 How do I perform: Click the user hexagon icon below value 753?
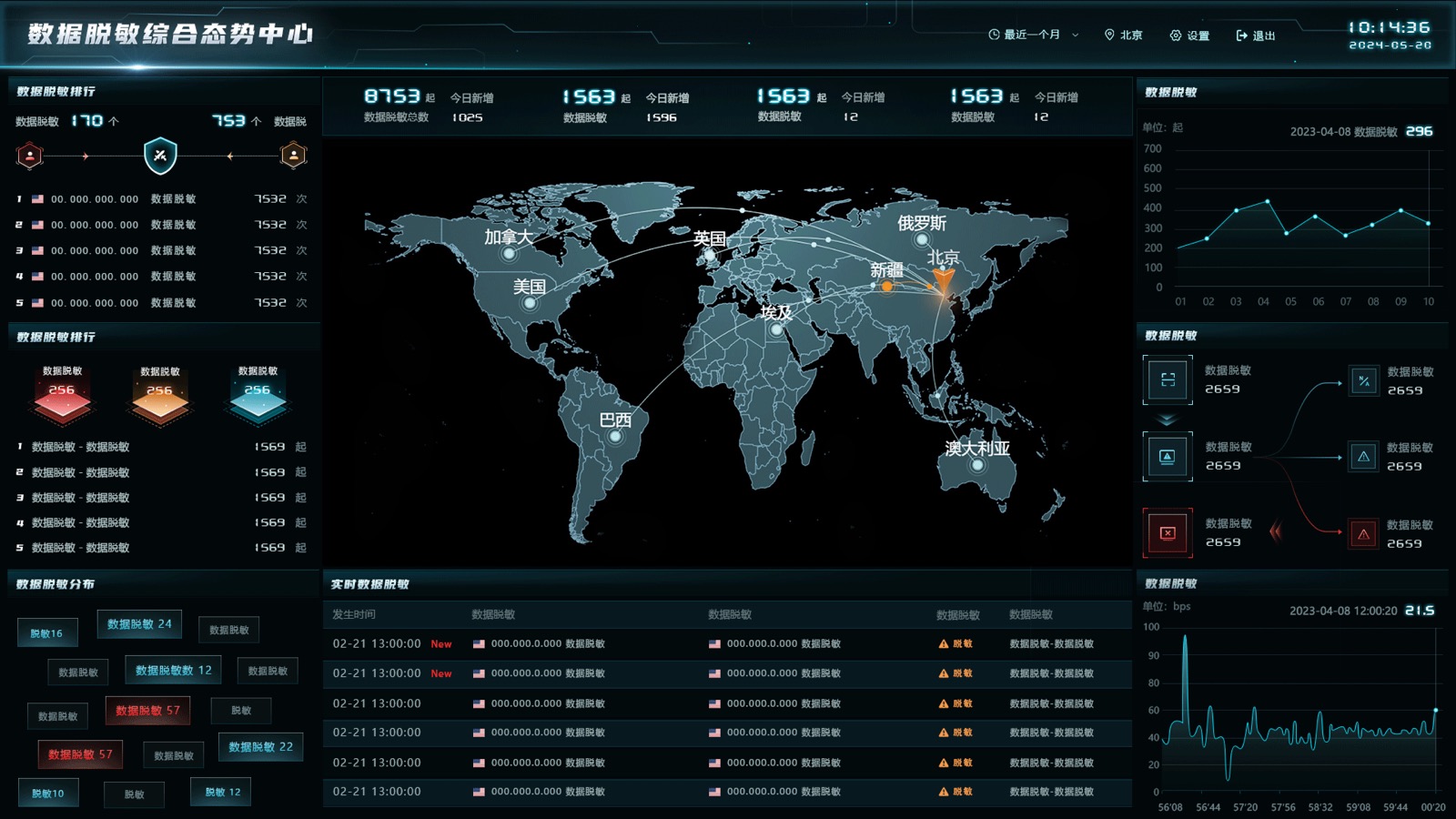pos(293,156)
